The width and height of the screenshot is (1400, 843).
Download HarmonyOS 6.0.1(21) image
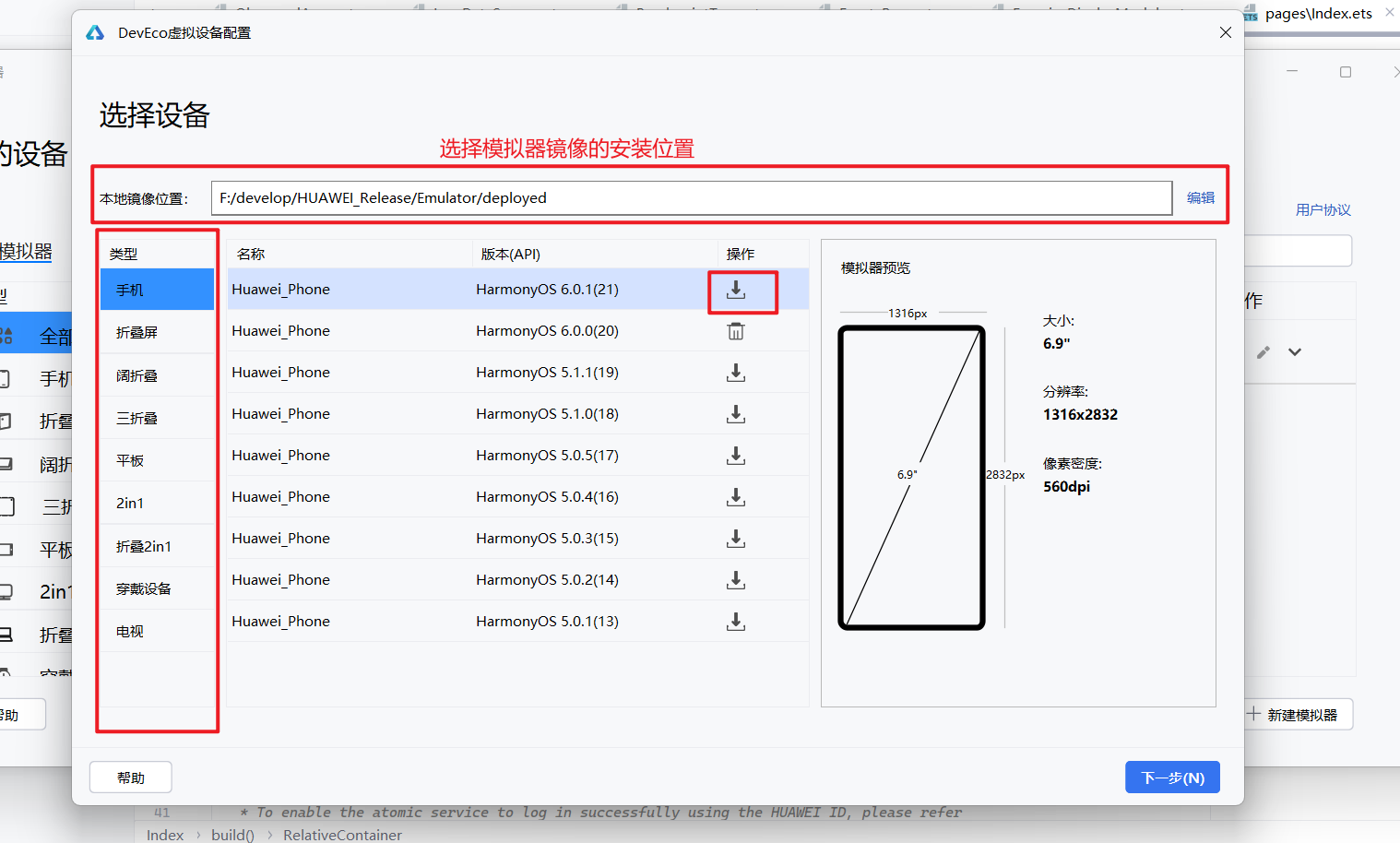click(x=735, y=290)
